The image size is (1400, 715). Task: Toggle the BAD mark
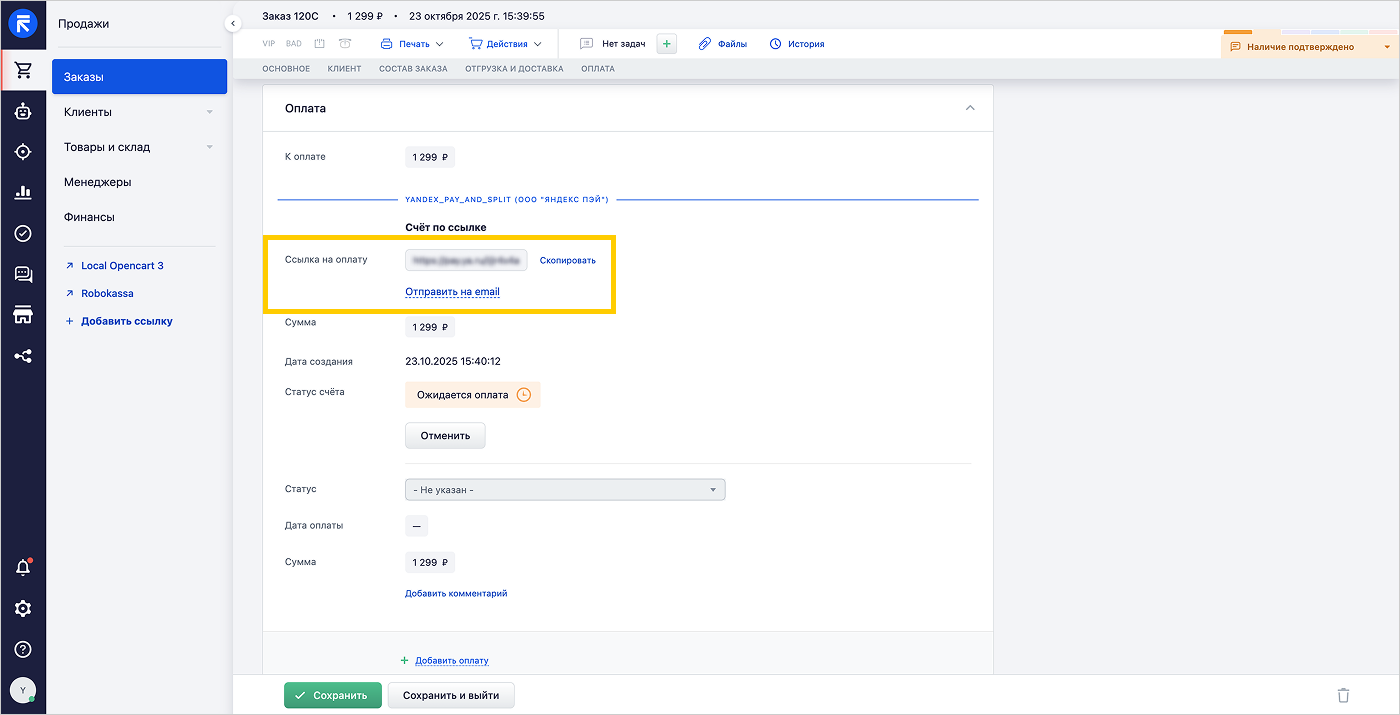294,44
